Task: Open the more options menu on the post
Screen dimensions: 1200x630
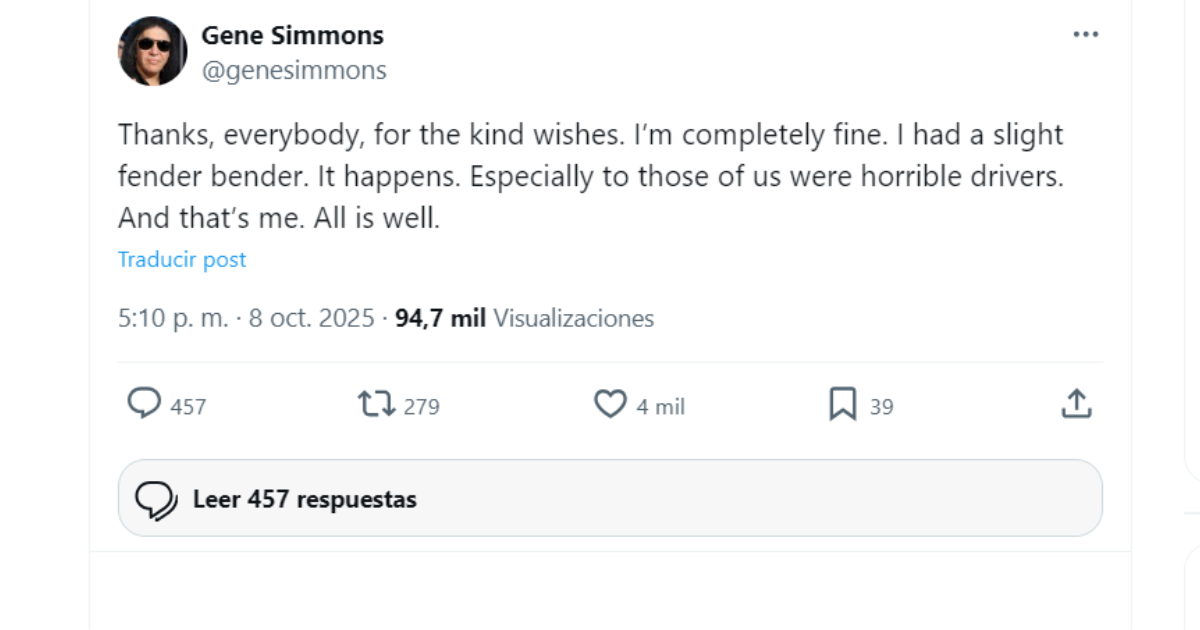Action: tap(1086, 33)
